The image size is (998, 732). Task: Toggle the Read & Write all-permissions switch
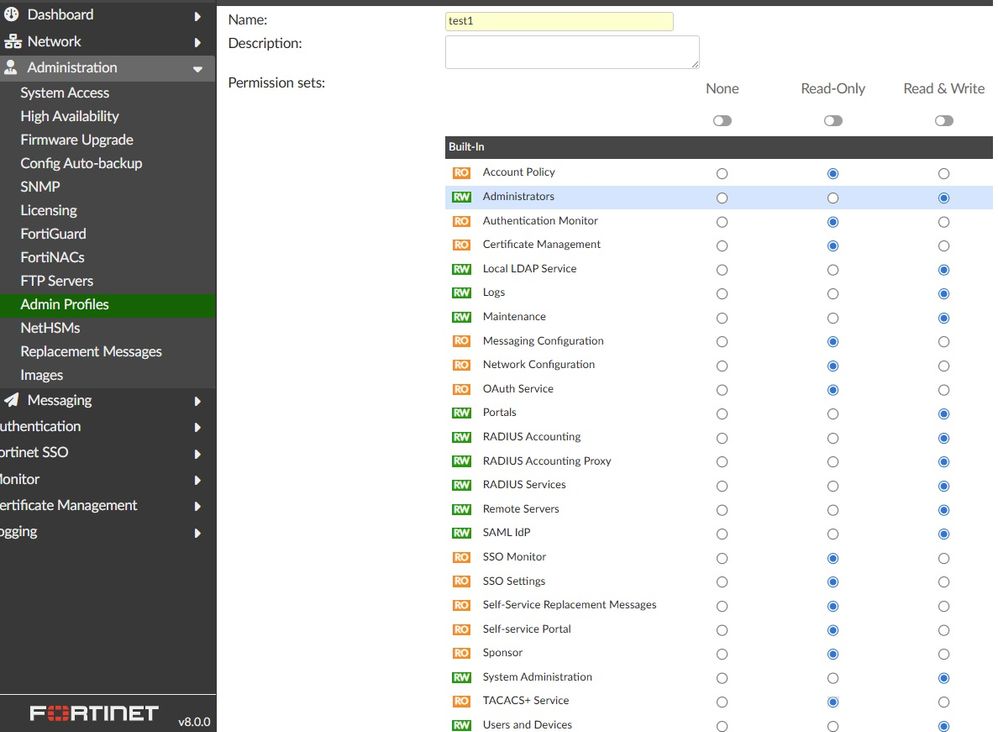coord(943,120)
